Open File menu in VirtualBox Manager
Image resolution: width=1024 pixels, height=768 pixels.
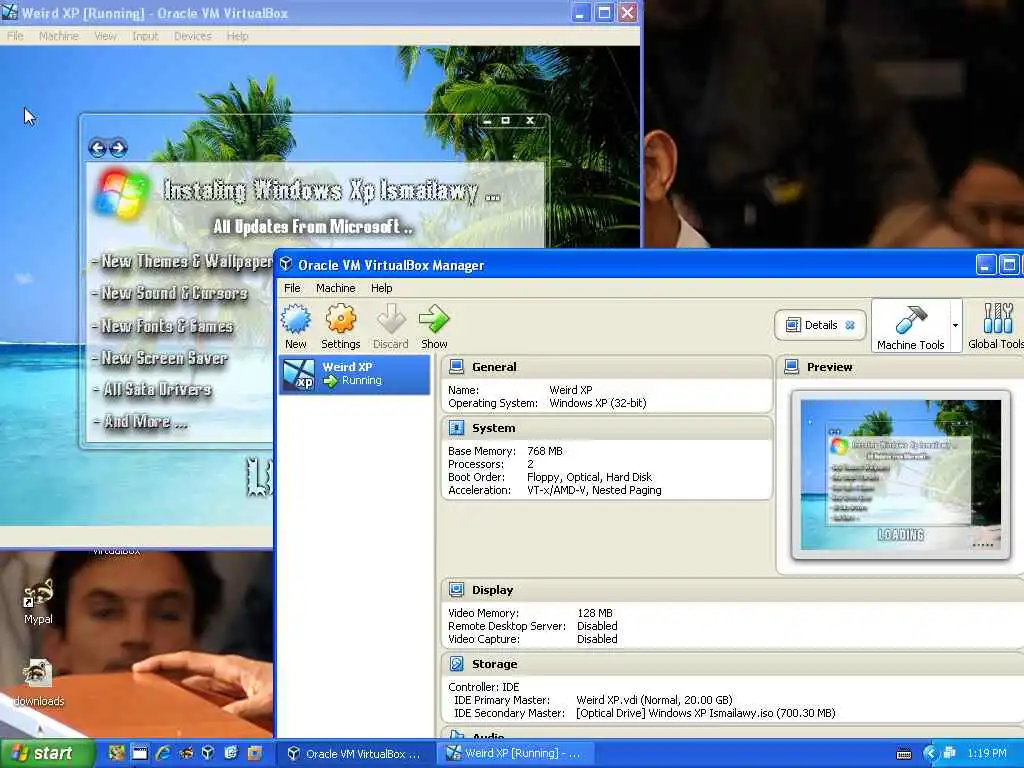(292, 288)
